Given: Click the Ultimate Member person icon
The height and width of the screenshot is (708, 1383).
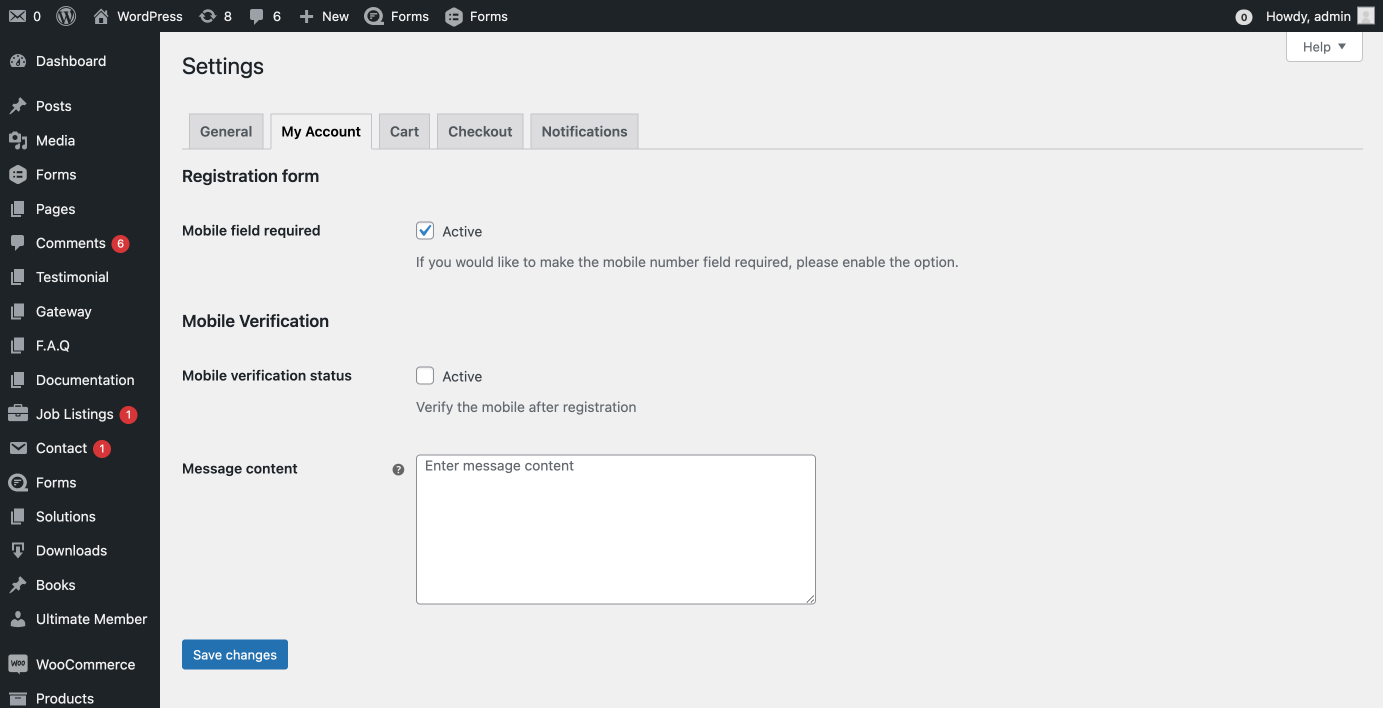Looking at the screenshot, I should [x=17, y=619].
